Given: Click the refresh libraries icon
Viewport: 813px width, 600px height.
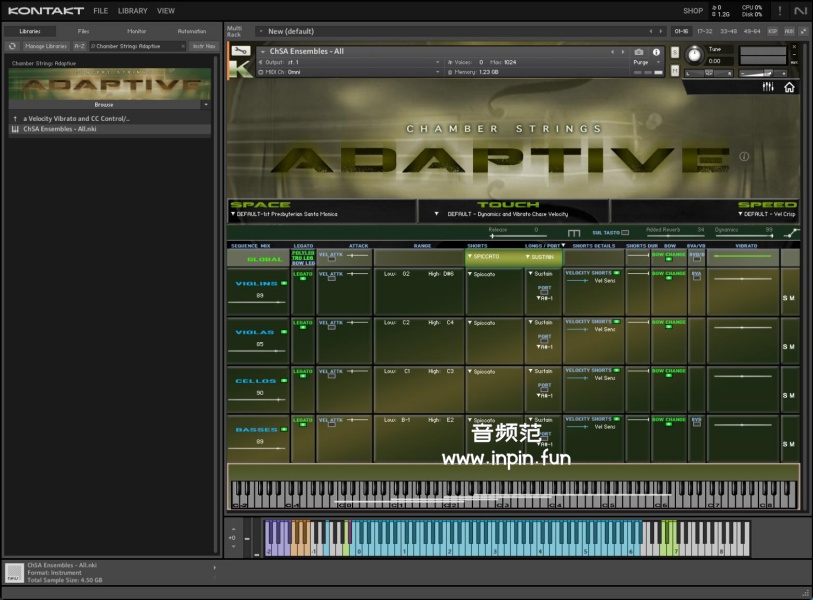Looking at the screenshot, I should (12, 46).
